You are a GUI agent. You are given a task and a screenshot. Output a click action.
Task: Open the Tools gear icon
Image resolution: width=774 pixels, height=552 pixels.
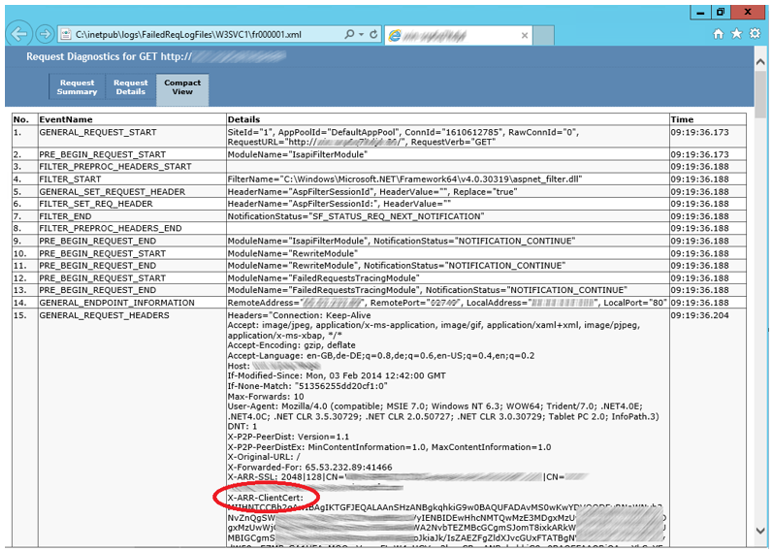755,33
